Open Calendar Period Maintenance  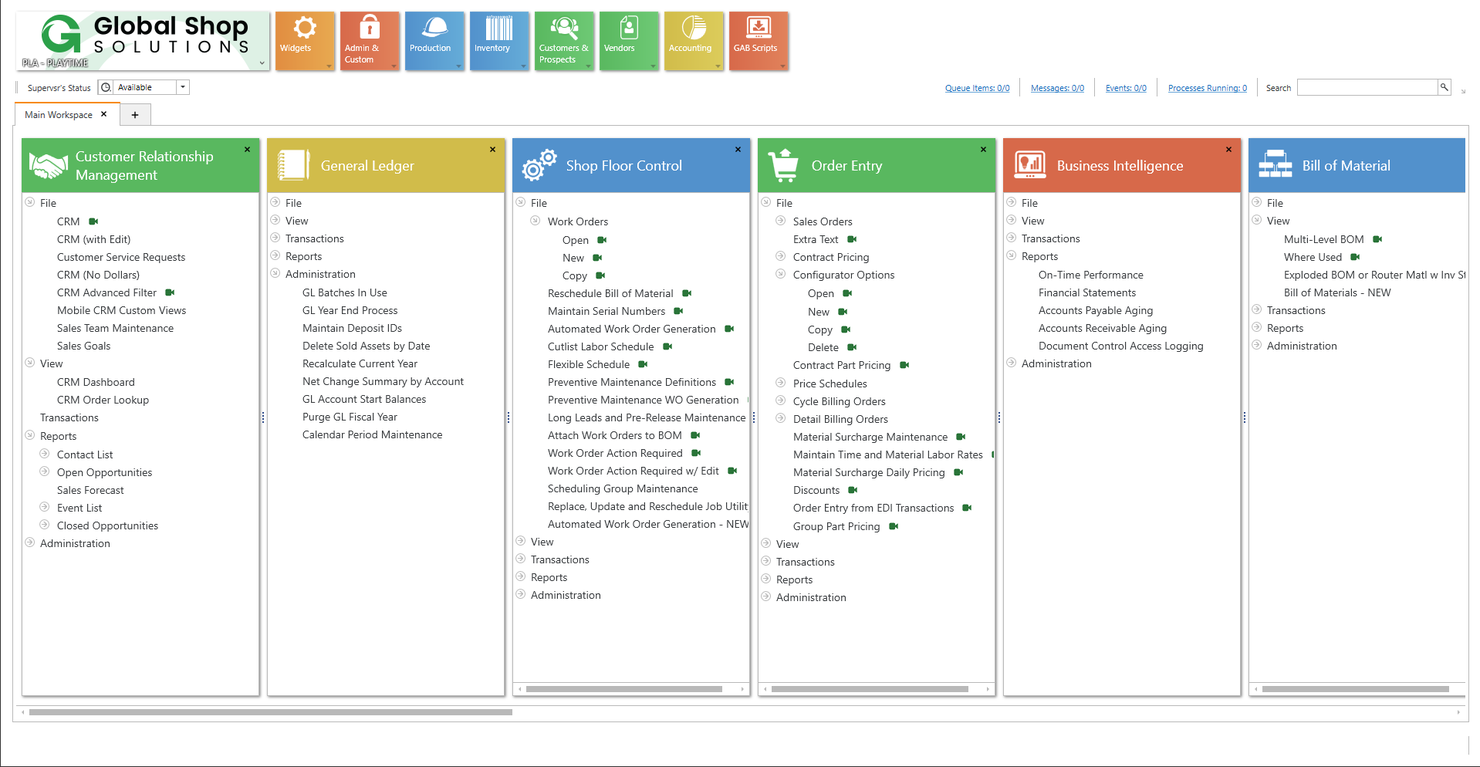tap(372, 435)
